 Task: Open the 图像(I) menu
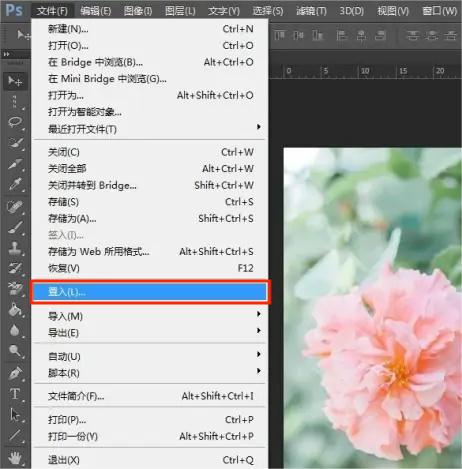pos(138,11)
